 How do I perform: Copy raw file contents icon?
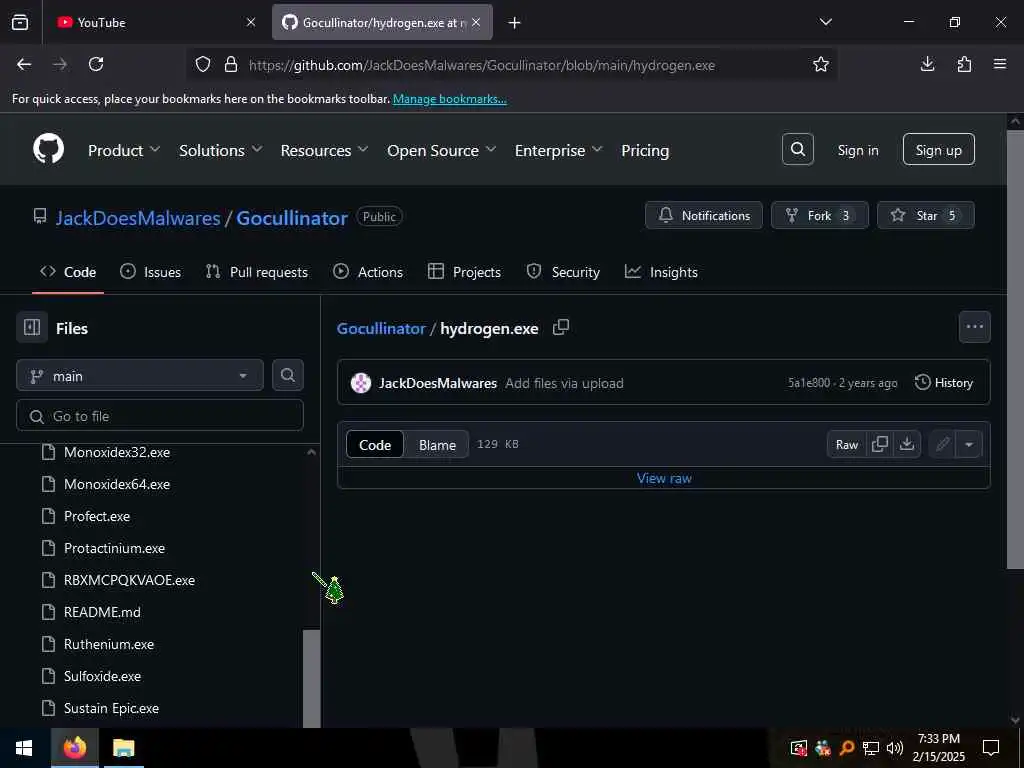(x=880, y=444)
